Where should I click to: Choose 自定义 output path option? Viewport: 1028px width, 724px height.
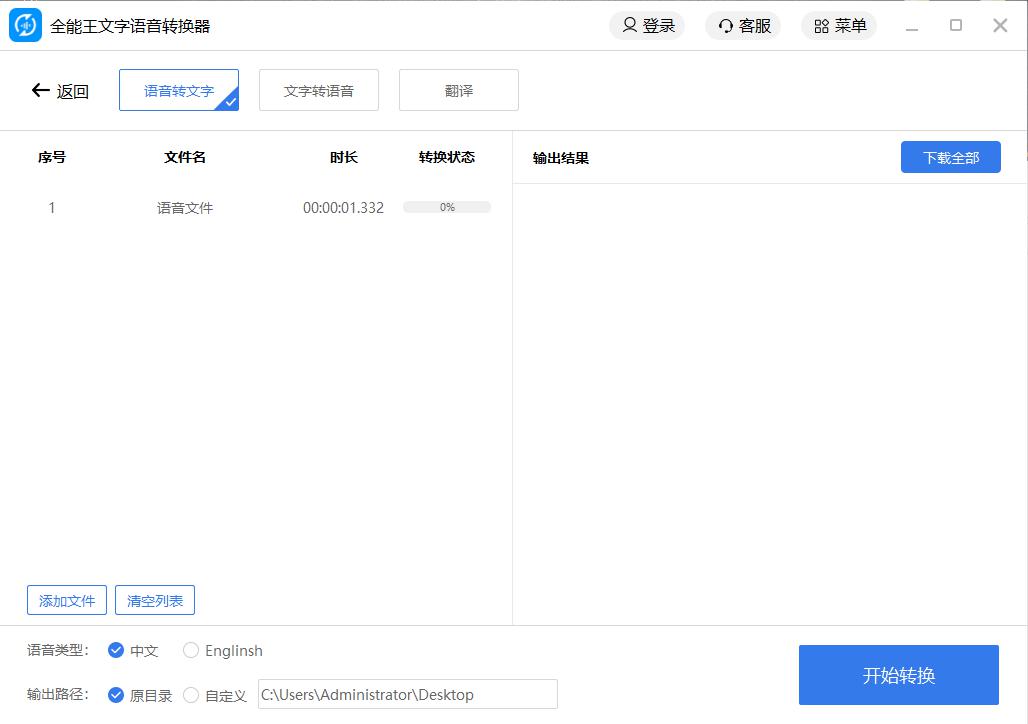(191, 695)
